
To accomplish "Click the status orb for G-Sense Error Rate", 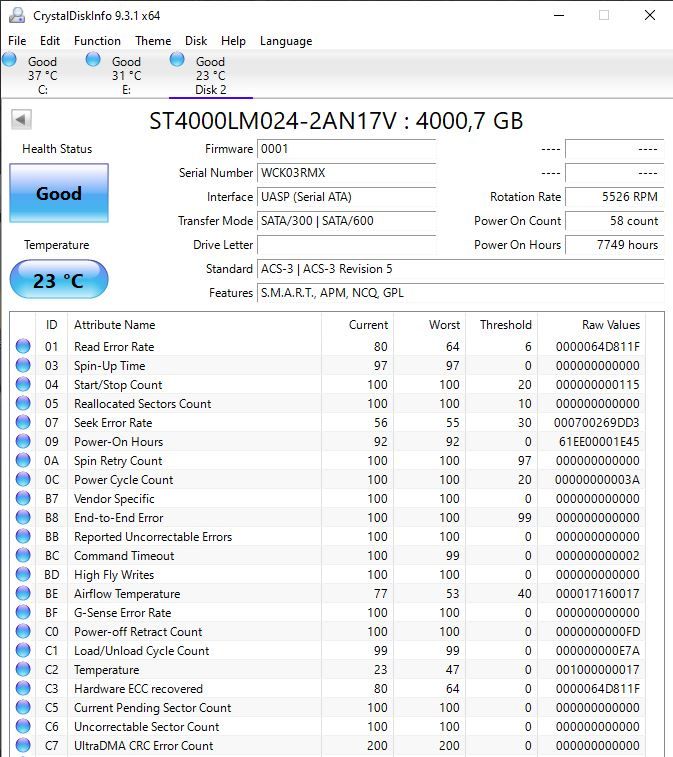I will click(x=23, y=612).
